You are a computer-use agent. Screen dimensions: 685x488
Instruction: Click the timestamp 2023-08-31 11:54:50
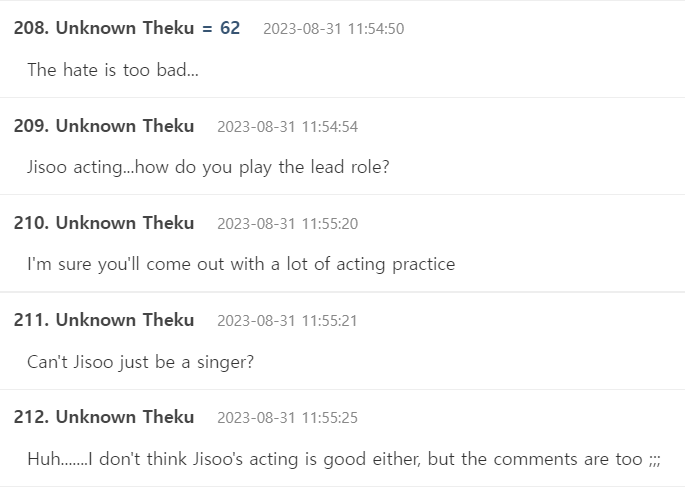click(x=333, y=29)
